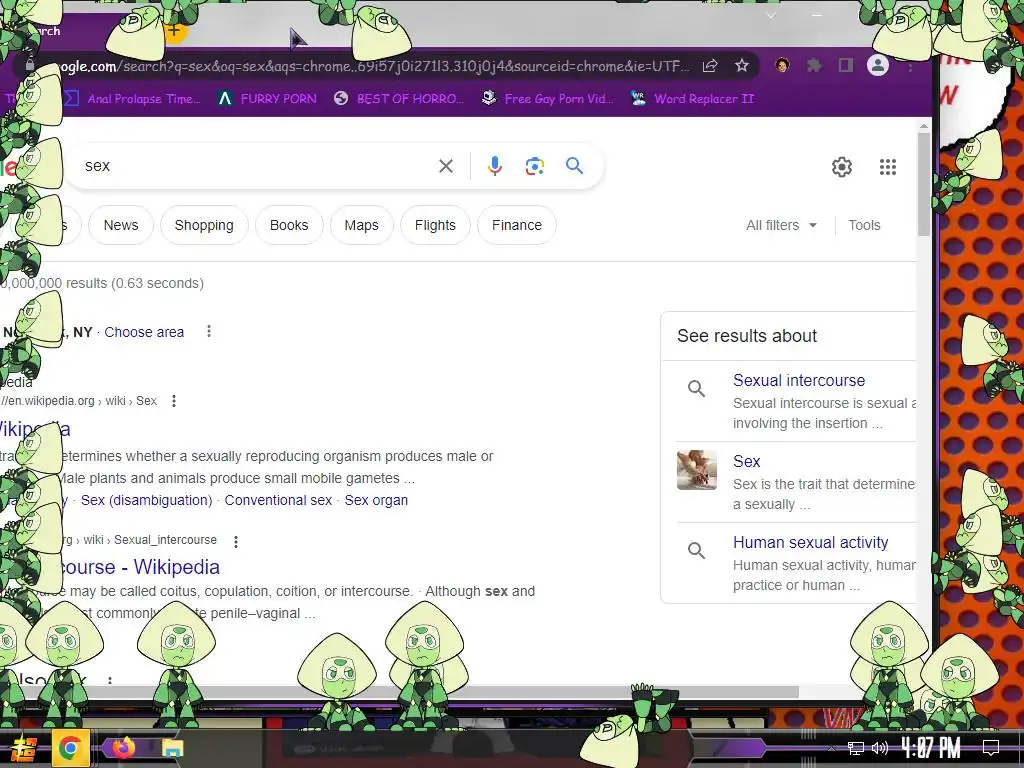Open the Tools button
The height and width of the screenshot is (768, 1024).
[864, 225]
